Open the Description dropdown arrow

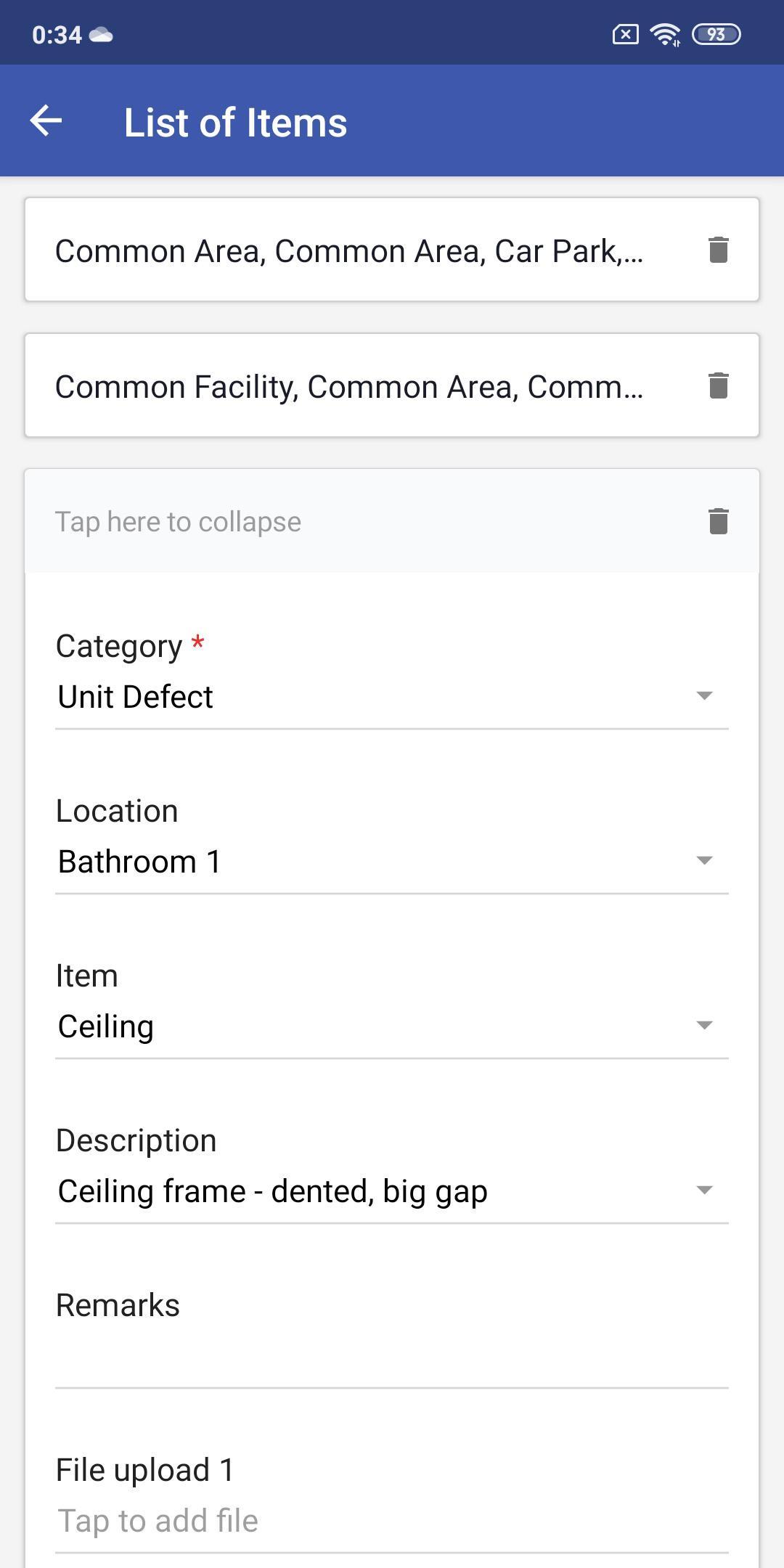[704, 1190]
